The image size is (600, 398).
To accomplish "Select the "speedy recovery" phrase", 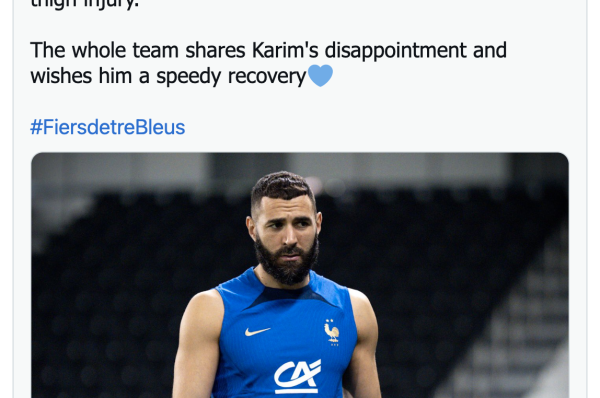I will pyautogui.click(x=231, y=77).
